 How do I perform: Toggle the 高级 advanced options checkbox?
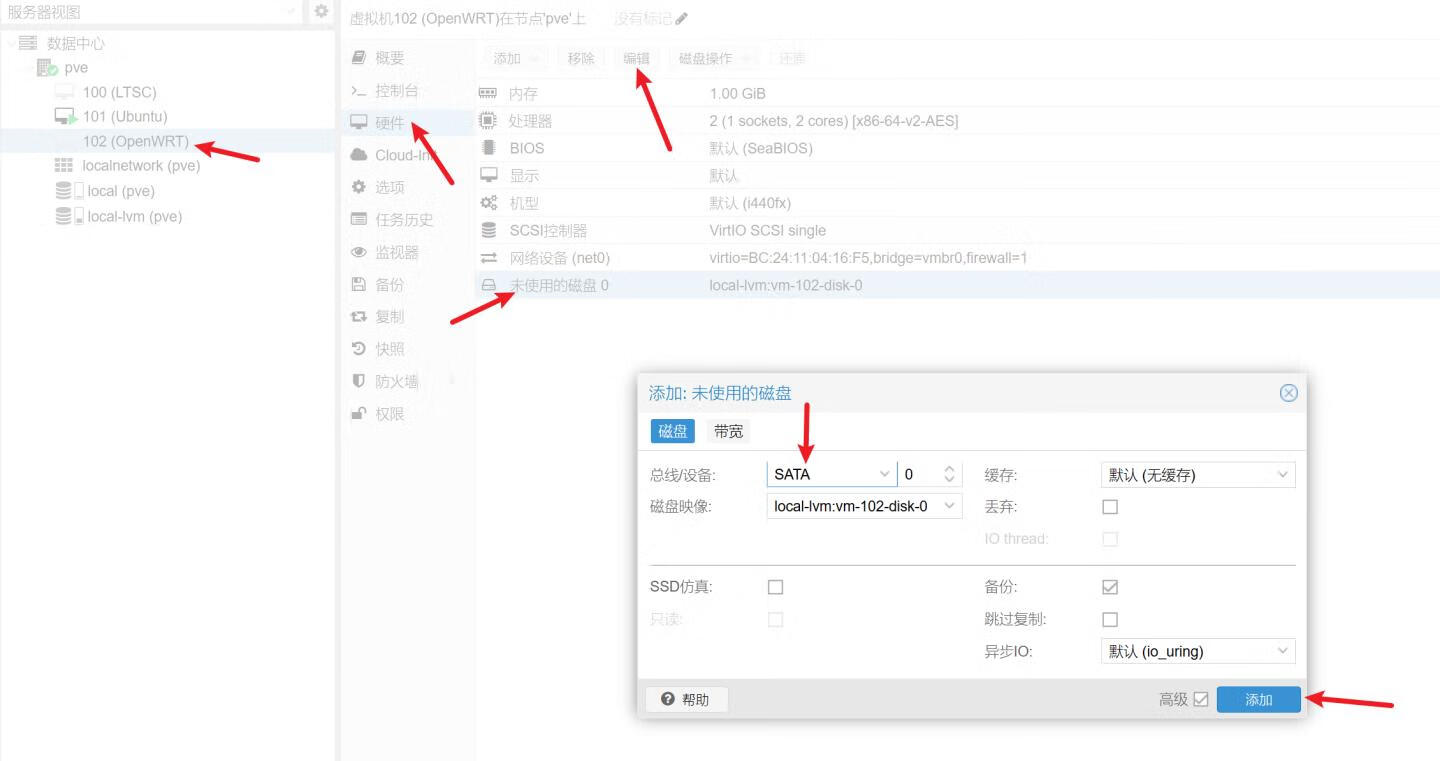pos(1201,700)
